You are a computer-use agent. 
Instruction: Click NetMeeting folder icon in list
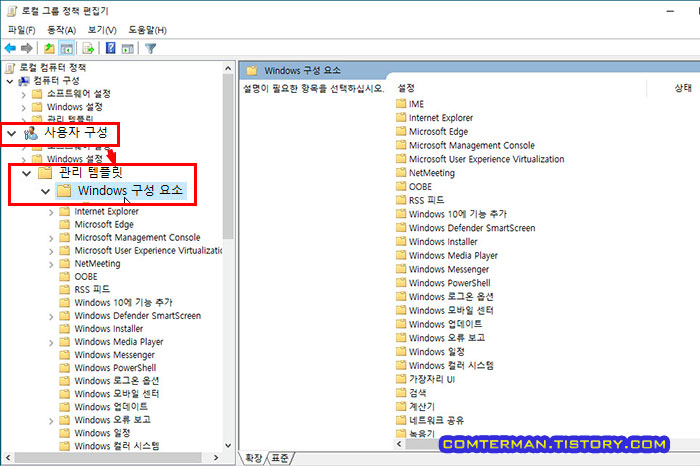tap(401, 173)
